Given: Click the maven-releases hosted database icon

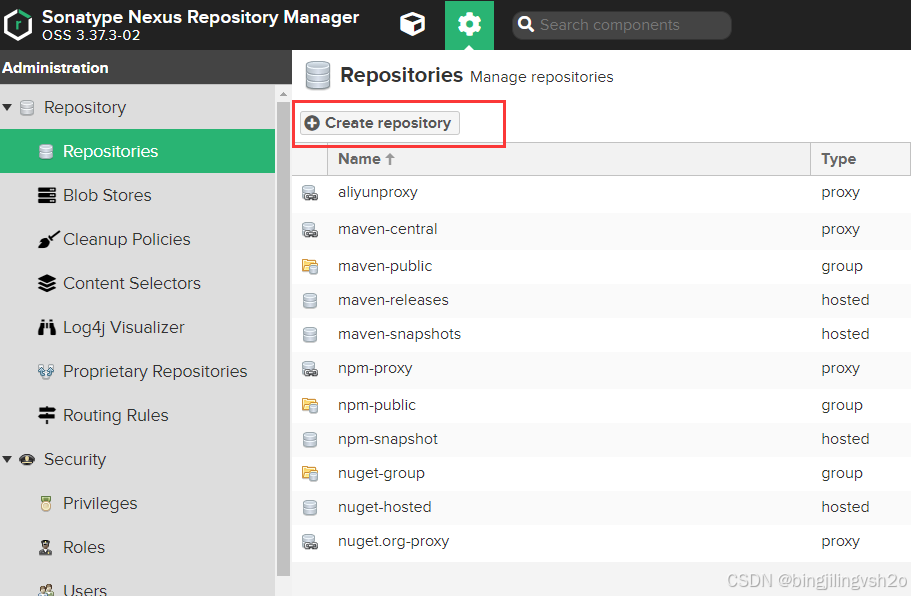Looking at the screenshot, I should click(310, 300).
